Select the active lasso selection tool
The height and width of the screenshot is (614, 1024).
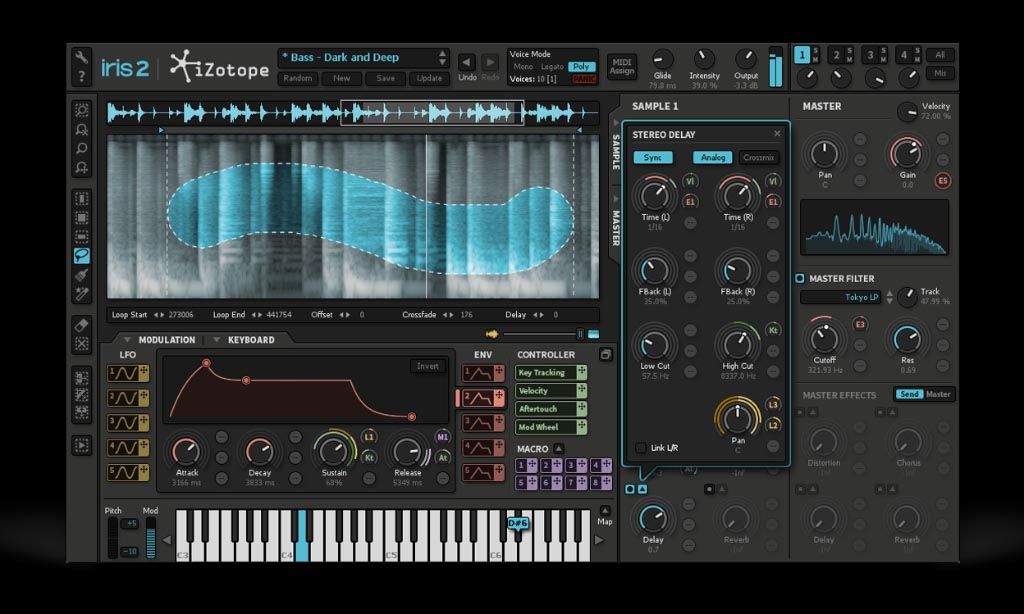click(82, 255)
